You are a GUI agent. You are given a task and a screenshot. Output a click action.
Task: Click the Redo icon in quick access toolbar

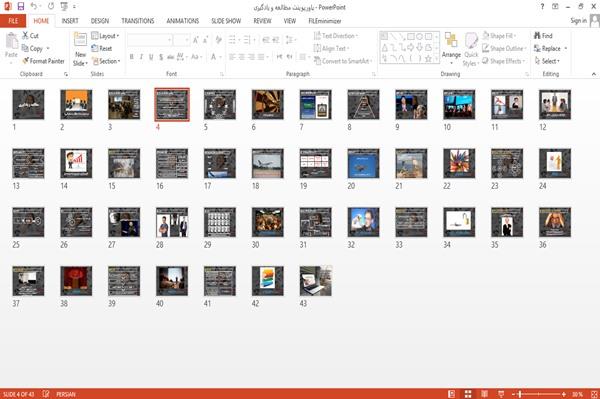(51, 6)
